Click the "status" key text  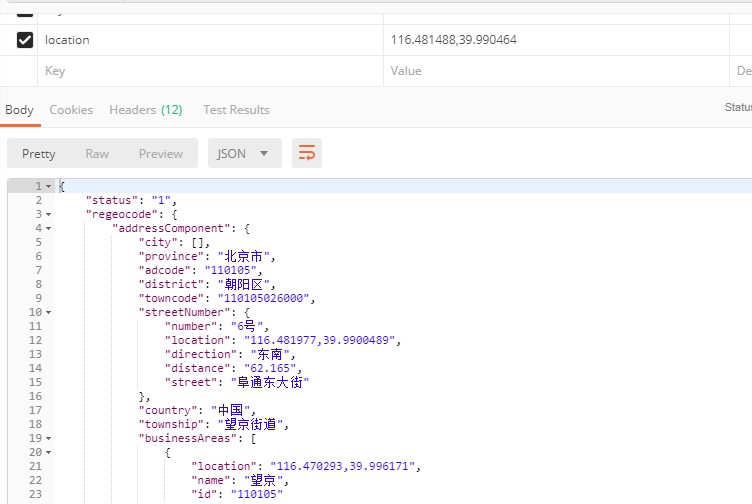click(112, 200)
